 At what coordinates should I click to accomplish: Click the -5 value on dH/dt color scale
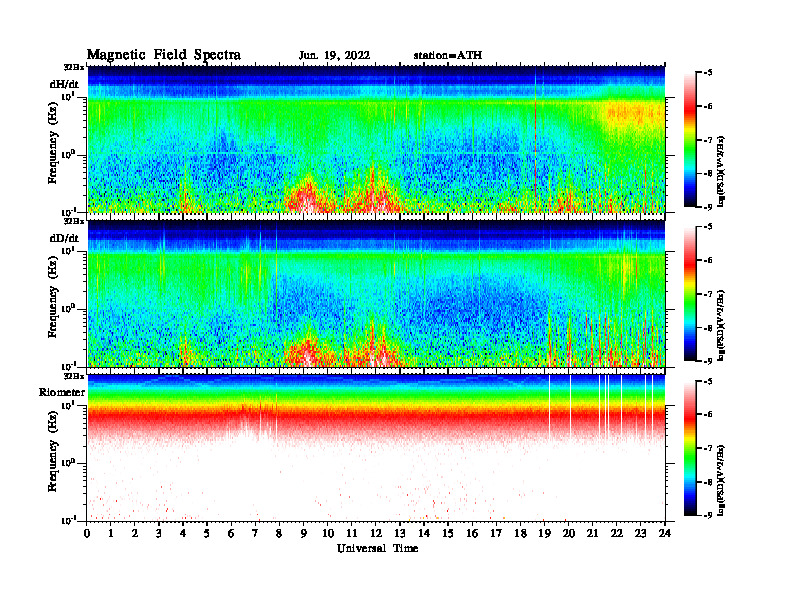[x=708, y=73]
